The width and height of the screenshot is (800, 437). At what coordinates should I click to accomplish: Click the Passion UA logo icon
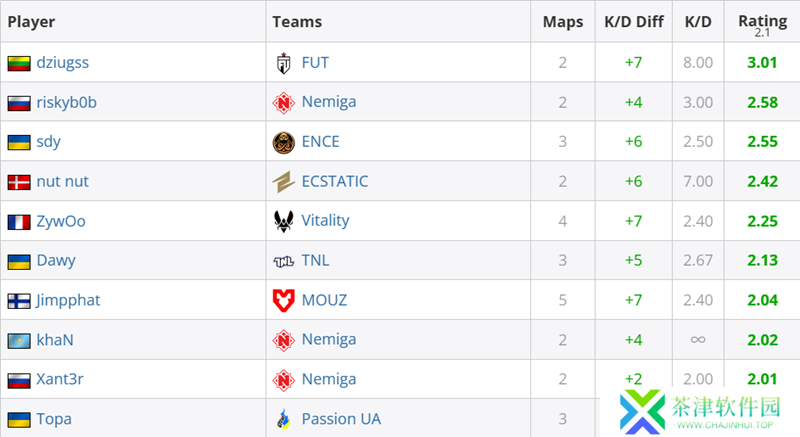coord(283,420)
